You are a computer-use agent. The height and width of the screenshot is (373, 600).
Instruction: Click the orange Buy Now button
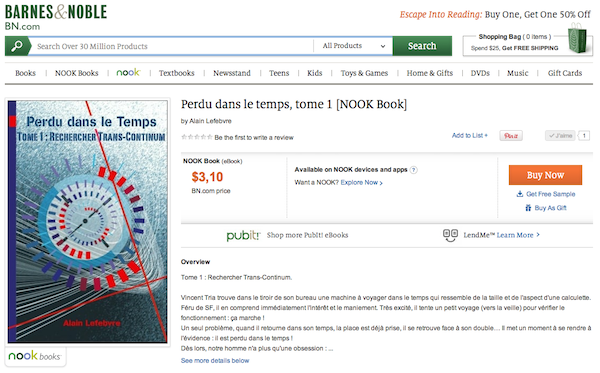click(x=545, y=175)
